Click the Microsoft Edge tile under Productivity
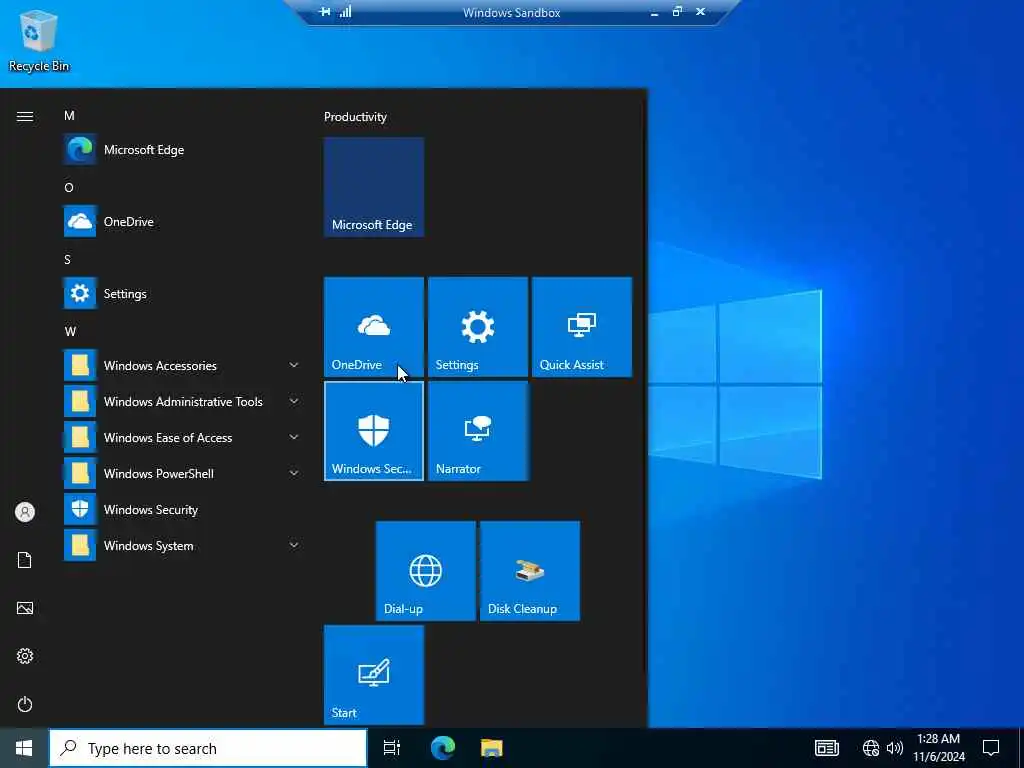1024x768 pixels. [374, 187]
